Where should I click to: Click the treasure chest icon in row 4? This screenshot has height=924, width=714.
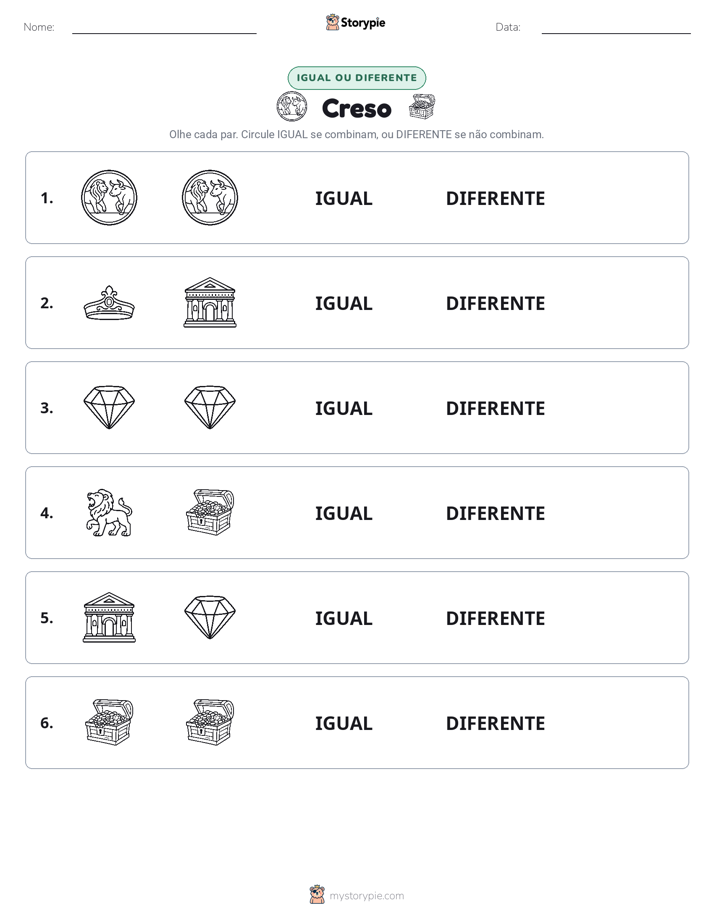tap(210, 512)
